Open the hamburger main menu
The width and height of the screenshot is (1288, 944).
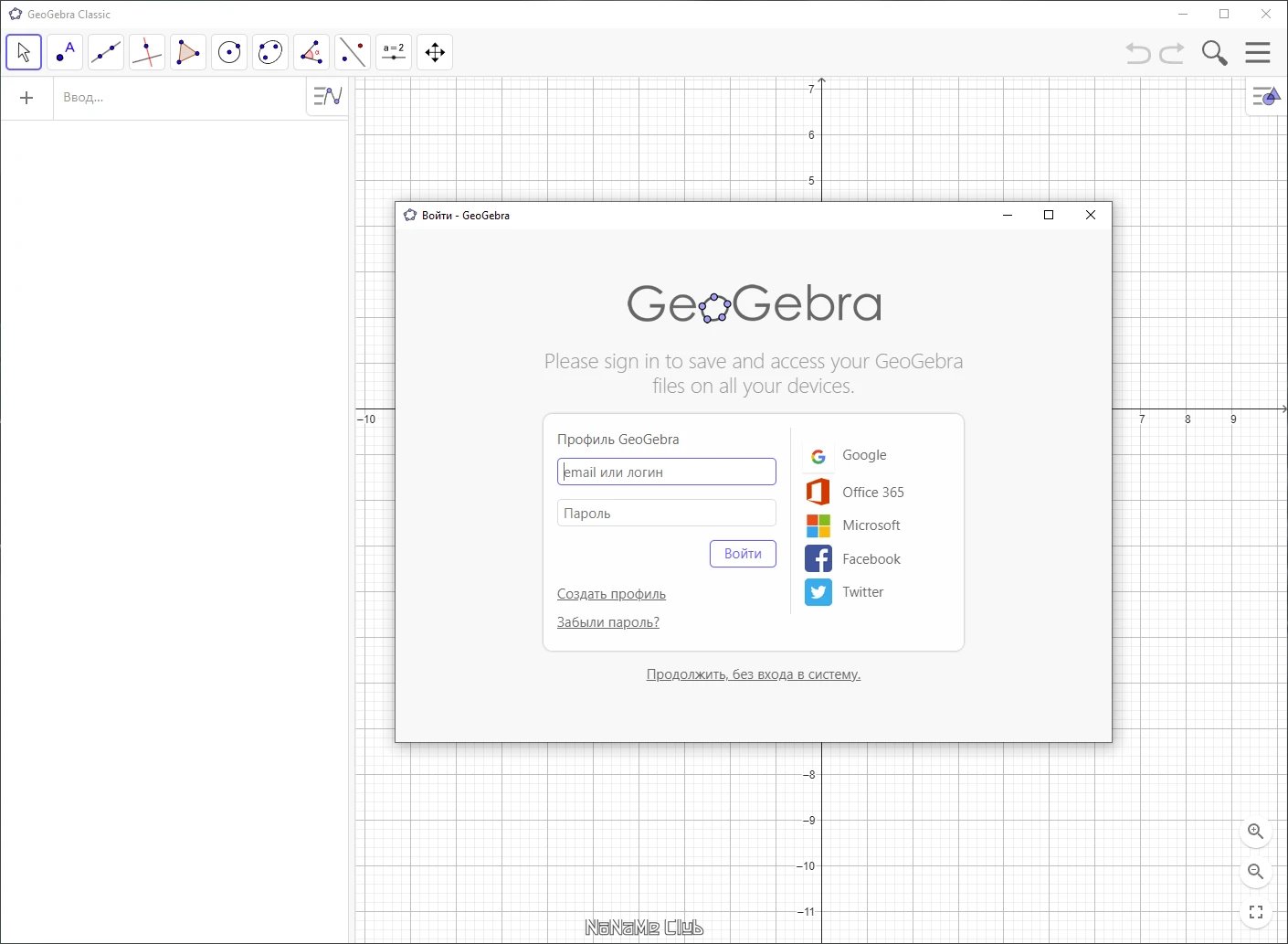pyautogui.click(x=1258, y=52)
